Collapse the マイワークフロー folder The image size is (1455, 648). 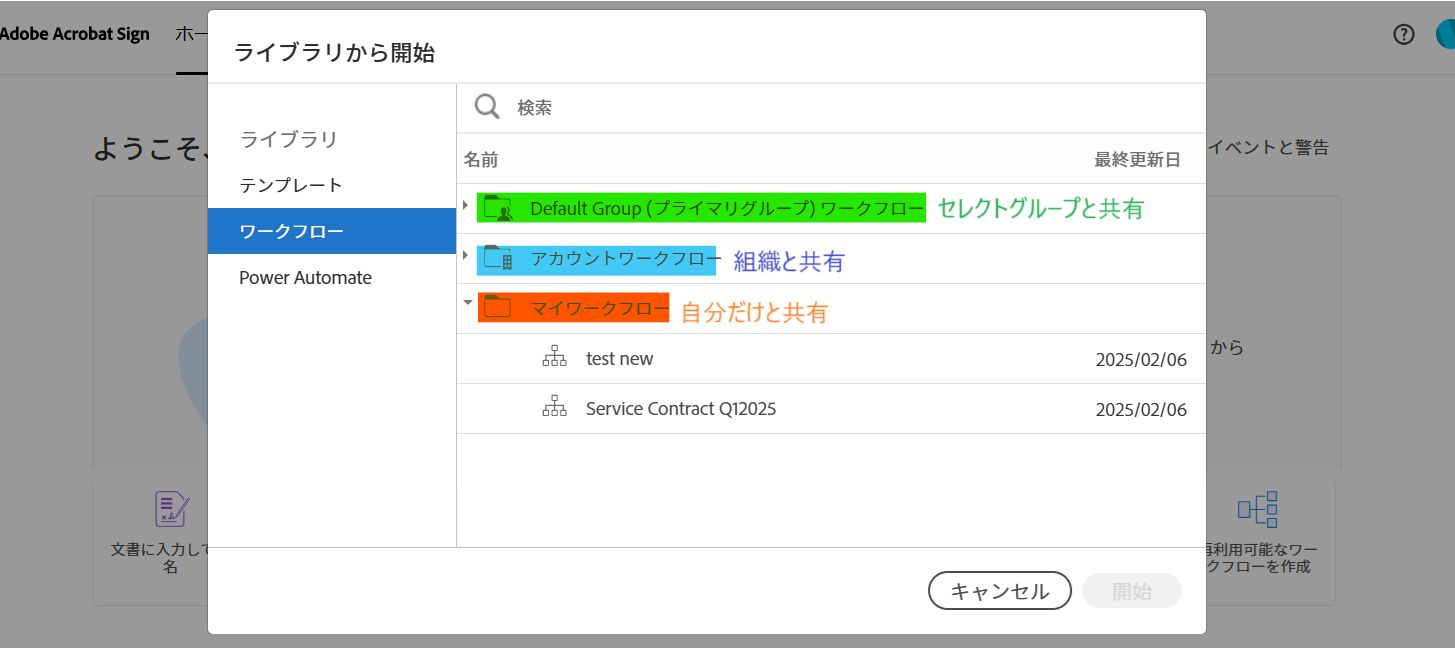[467, 301]
